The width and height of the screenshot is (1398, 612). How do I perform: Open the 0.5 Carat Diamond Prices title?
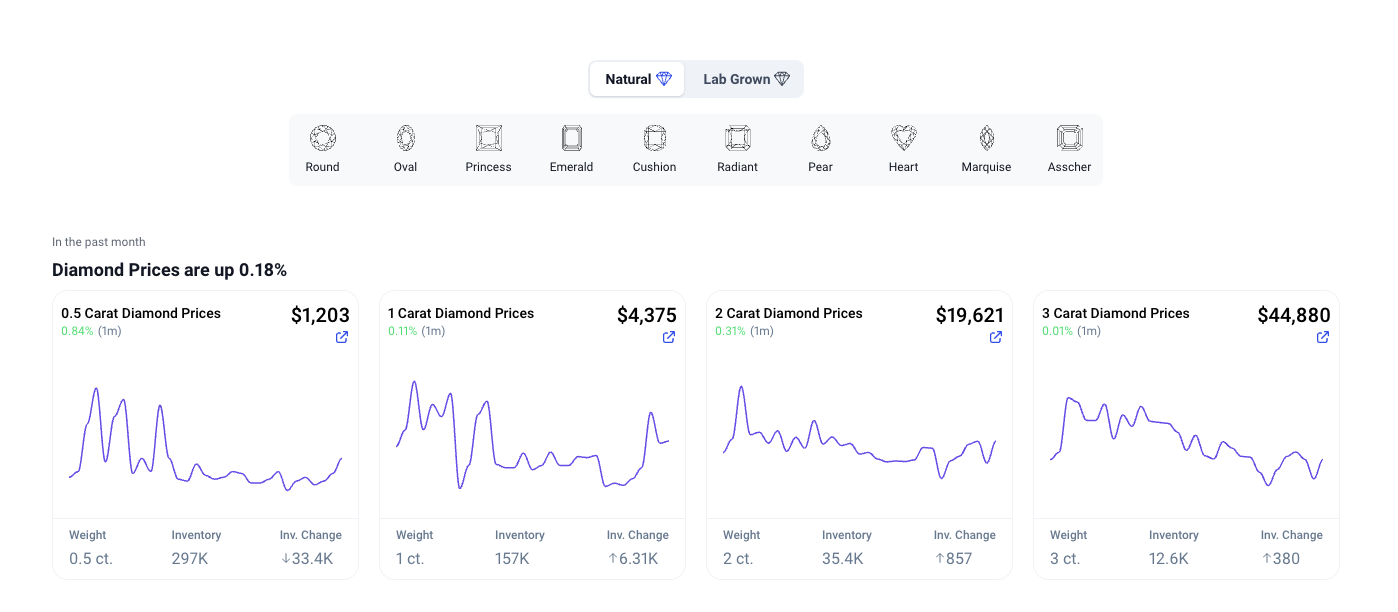[x=141, y=313]
